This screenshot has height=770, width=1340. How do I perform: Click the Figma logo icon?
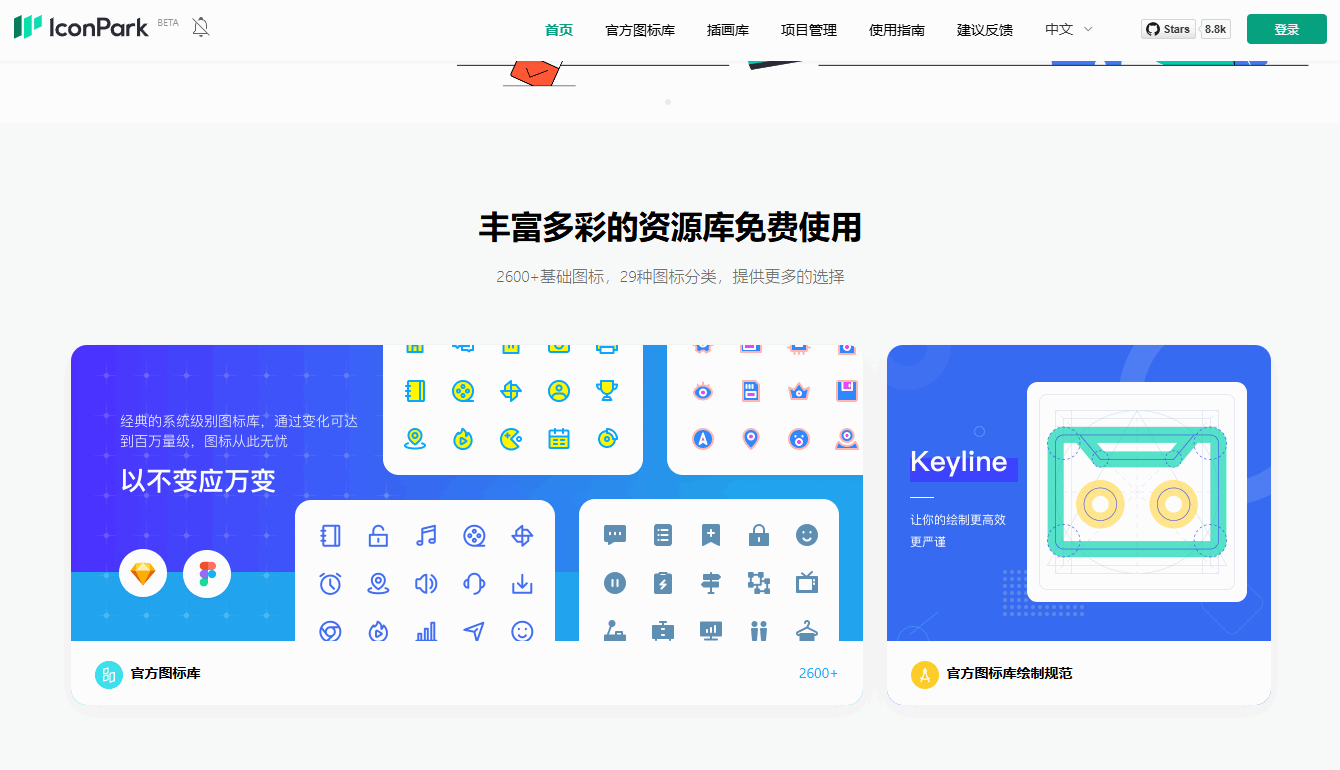coord(207,574)
